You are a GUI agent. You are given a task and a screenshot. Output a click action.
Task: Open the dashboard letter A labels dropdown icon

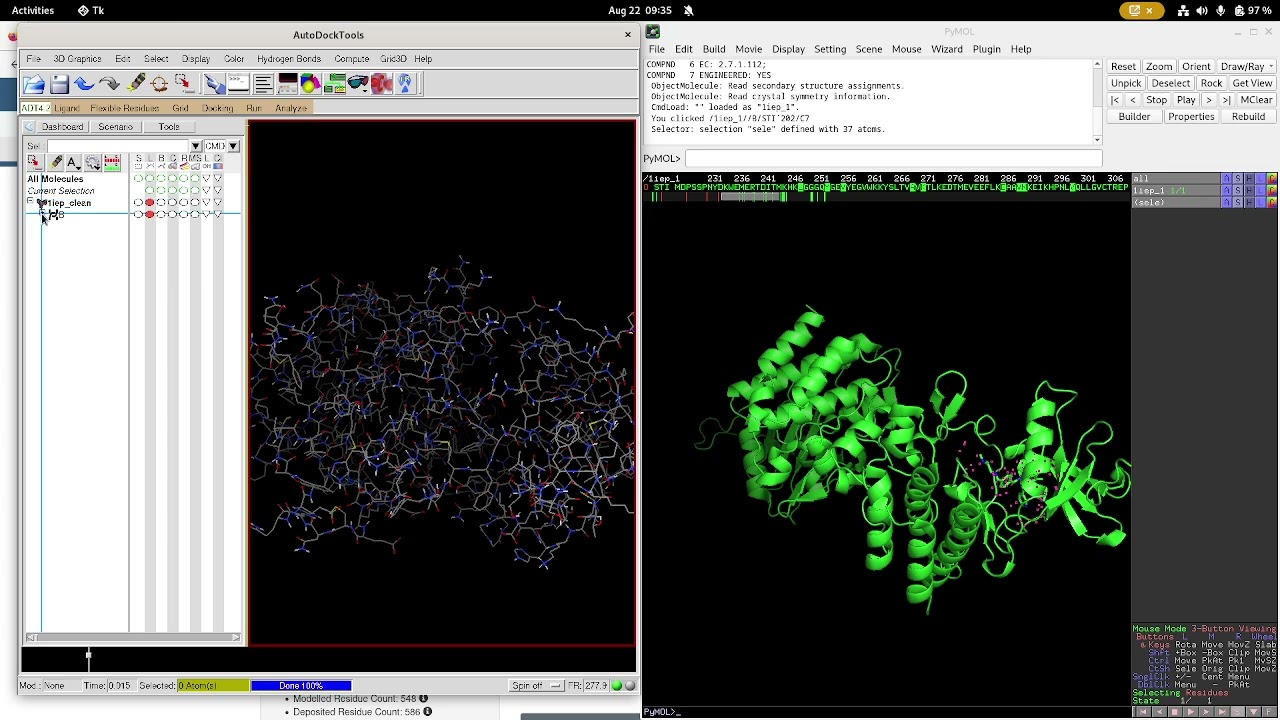(x=73, y=162)
